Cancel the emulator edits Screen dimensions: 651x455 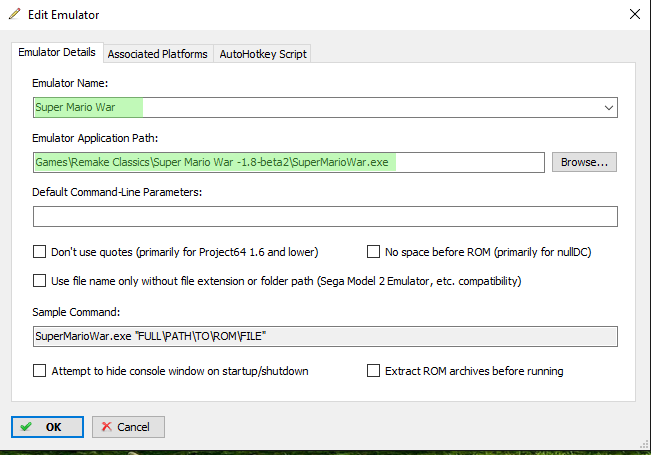(x=128, y=427)
